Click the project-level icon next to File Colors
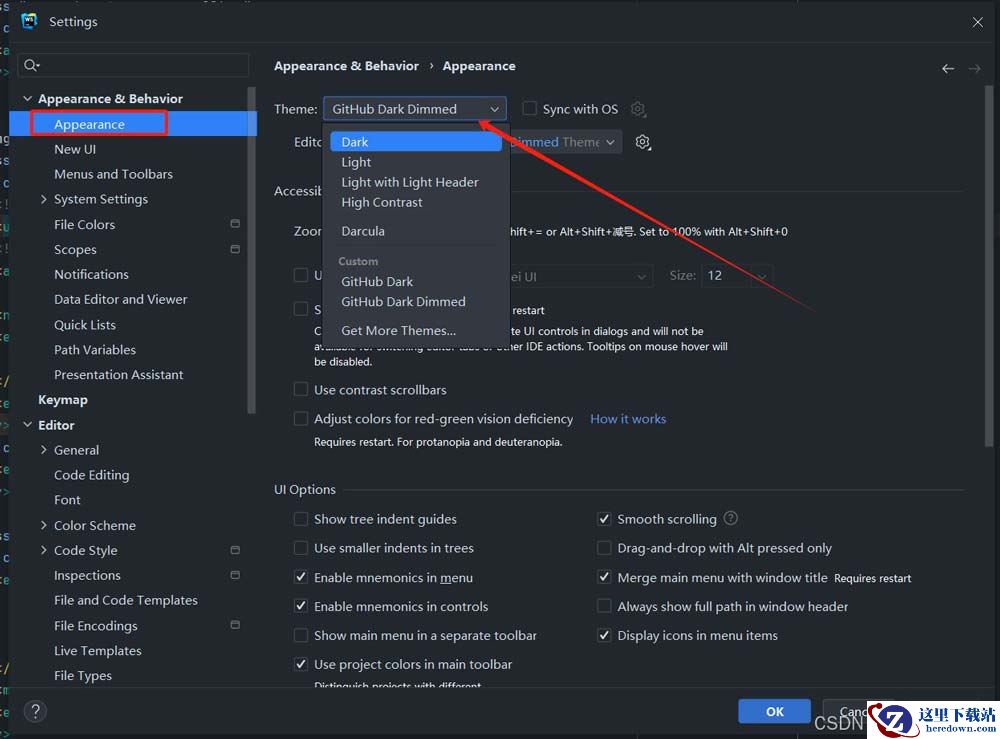 [235, 224]
